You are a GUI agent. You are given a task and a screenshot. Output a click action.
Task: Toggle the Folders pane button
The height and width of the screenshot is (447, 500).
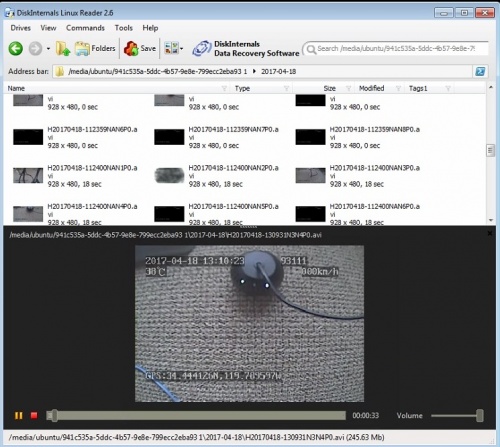(95, 49)
